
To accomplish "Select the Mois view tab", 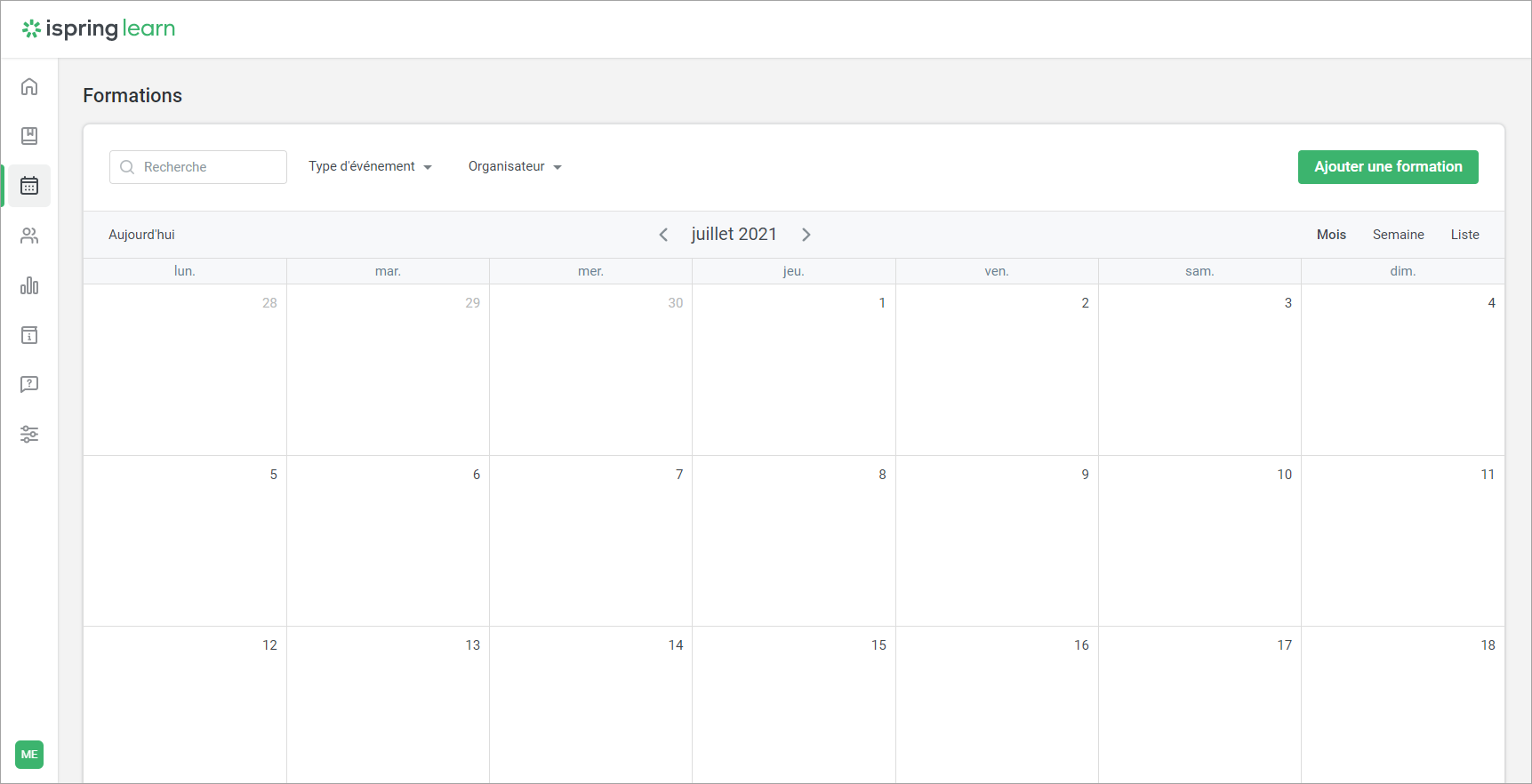I will point(1331,235).
